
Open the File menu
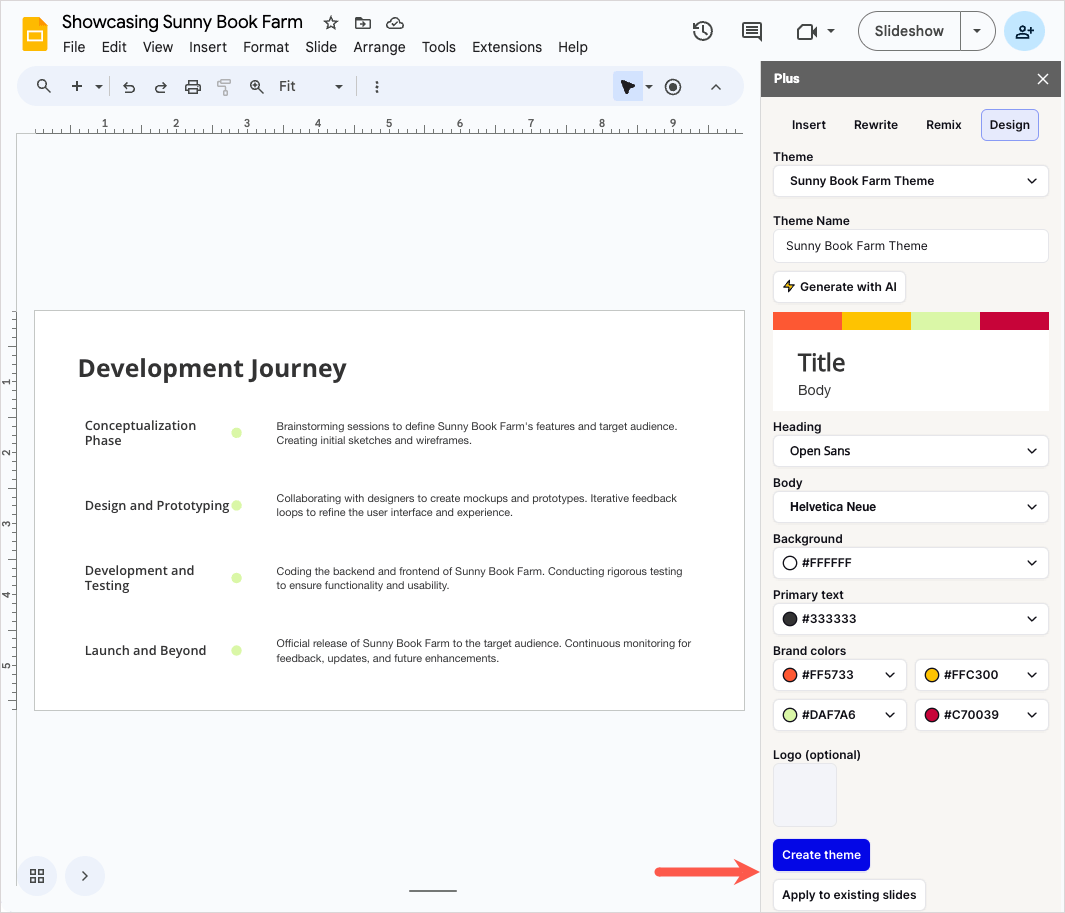(74, 47)
